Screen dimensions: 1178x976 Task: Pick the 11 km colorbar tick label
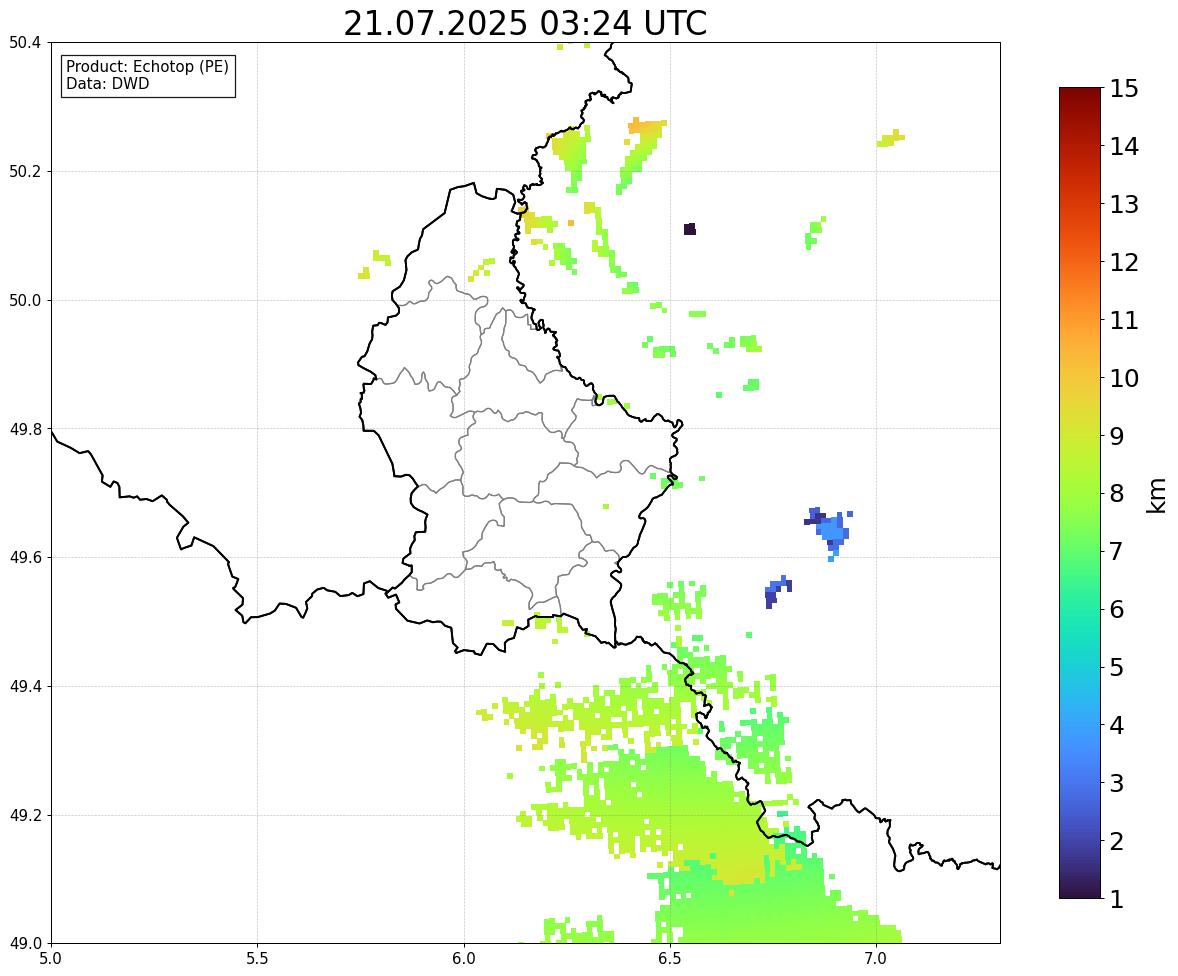point(1124,320)
